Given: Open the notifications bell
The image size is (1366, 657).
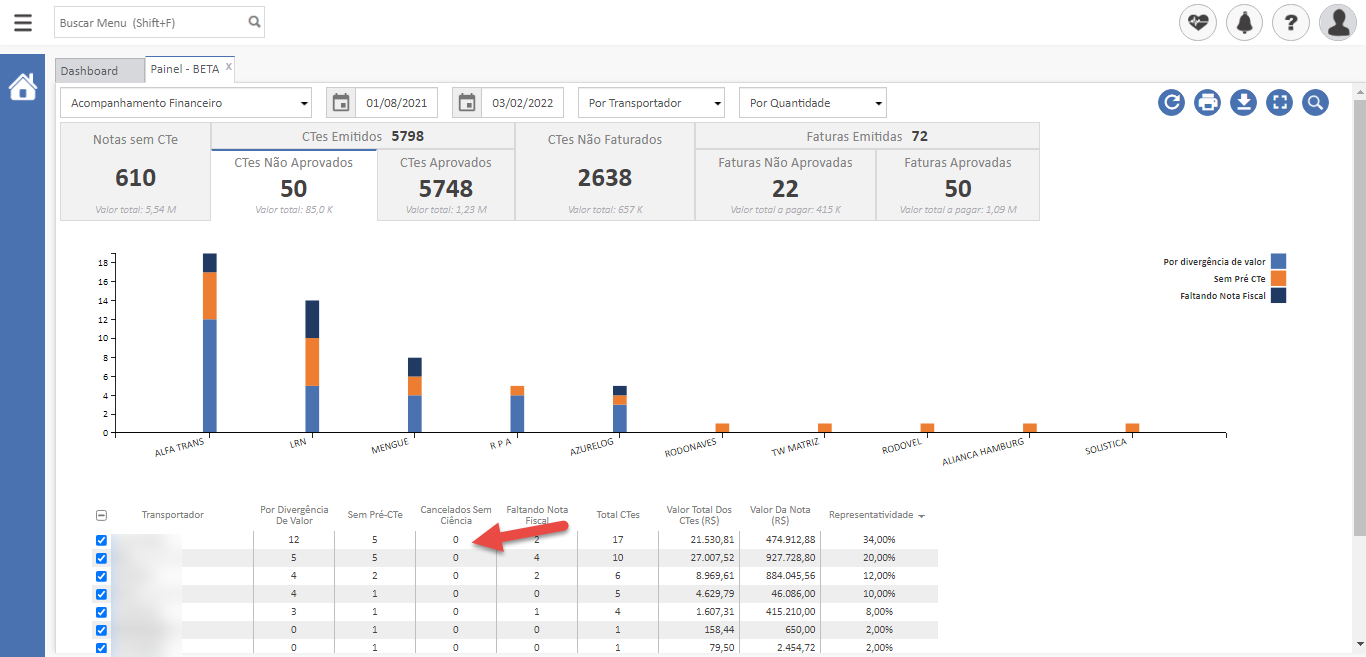Looking at the screenshot, I should point(1244,22).
